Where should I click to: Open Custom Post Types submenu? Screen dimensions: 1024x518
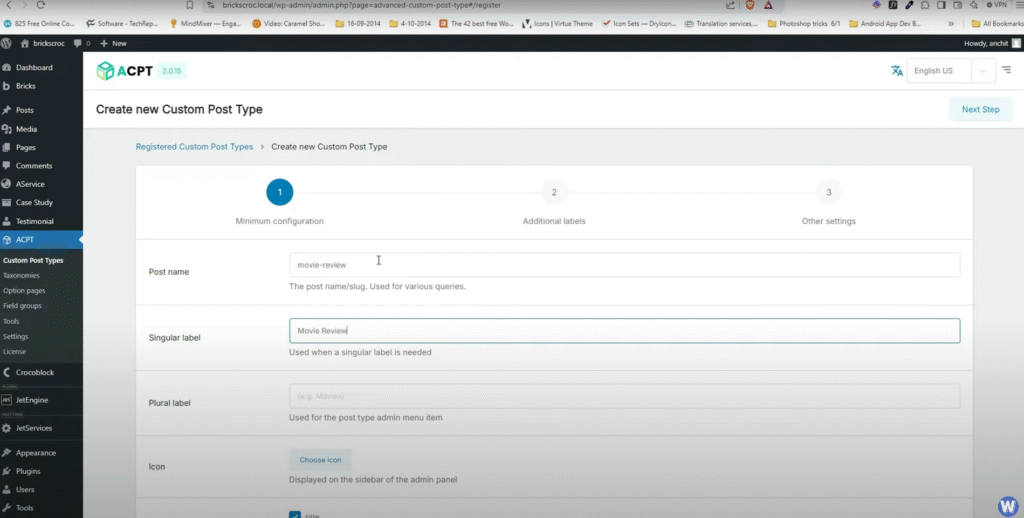33,260
